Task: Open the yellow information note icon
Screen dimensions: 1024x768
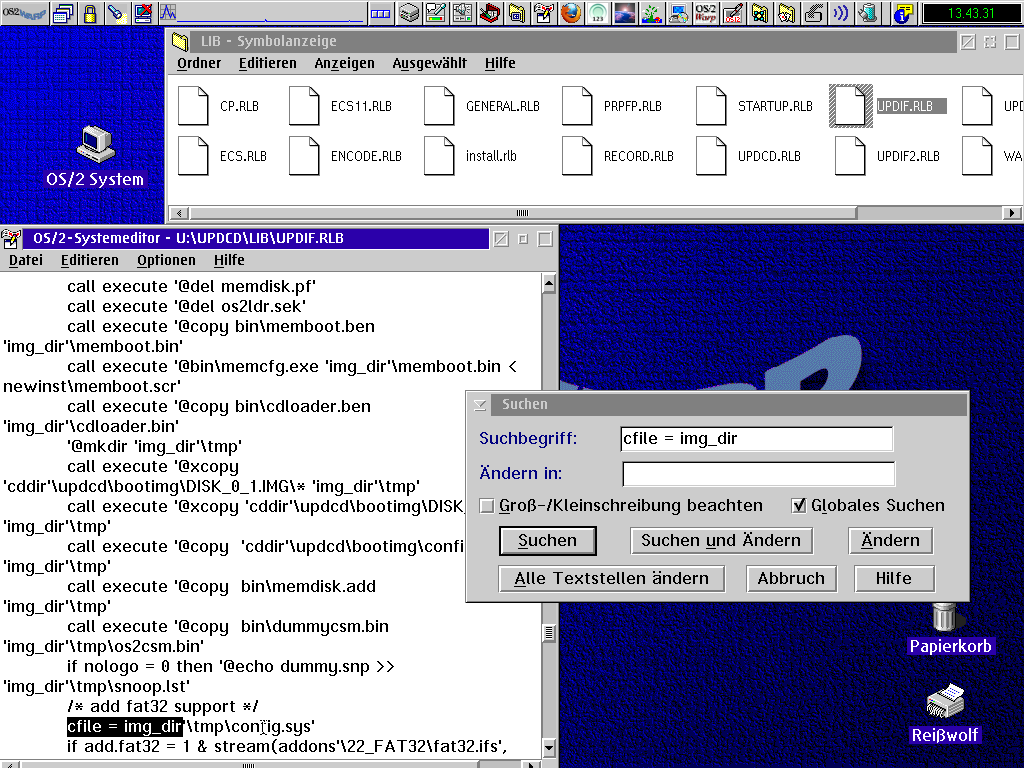Action: (x=904, y=13)
